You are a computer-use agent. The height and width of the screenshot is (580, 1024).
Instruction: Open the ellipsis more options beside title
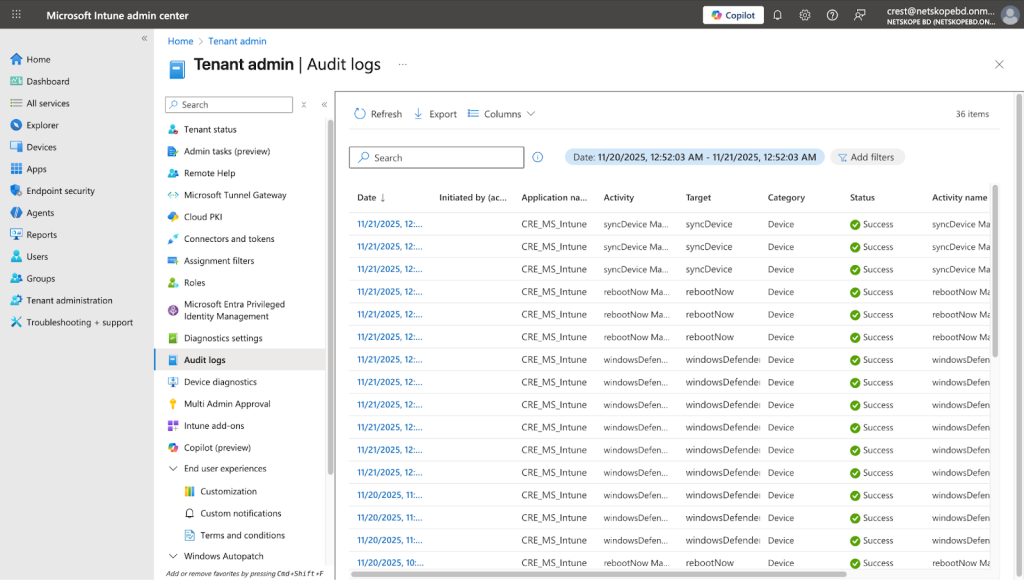tap(402, 64)
